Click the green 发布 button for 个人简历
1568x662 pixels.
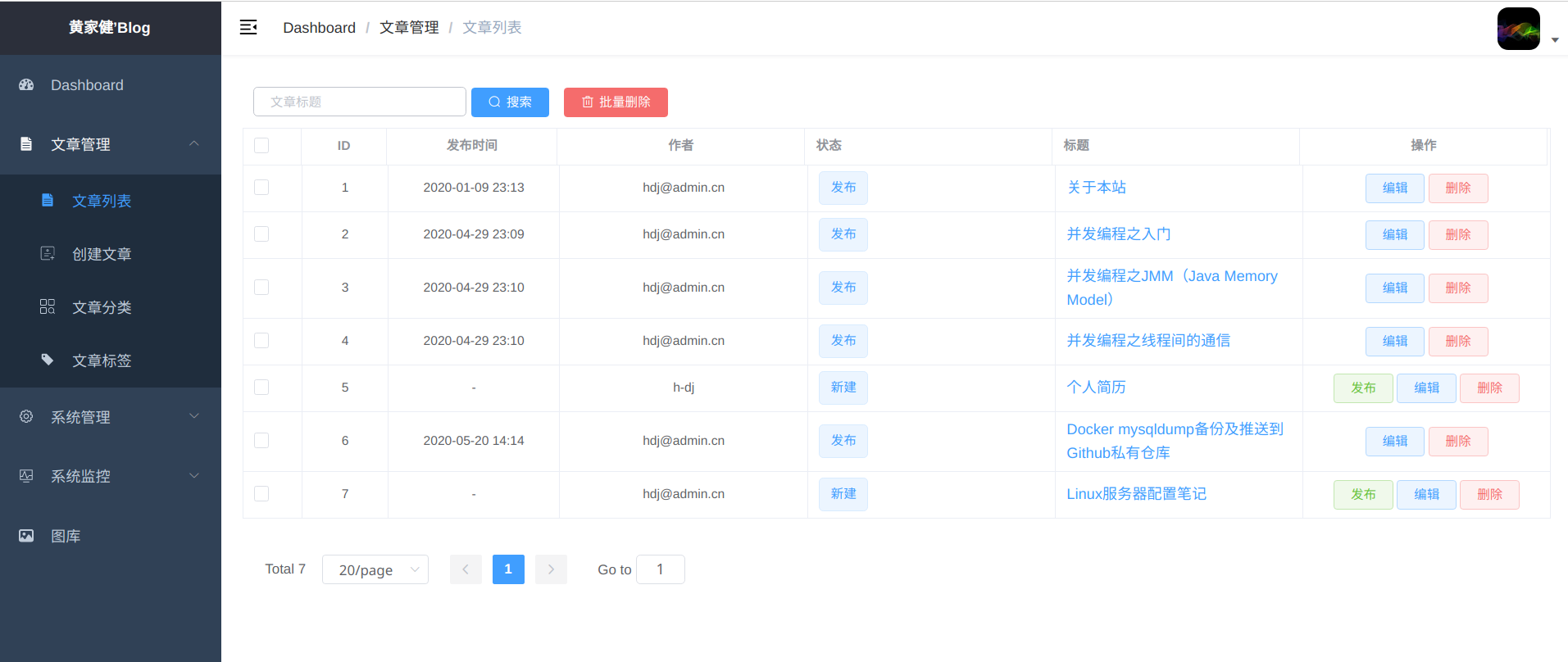tap(1362, 388)
